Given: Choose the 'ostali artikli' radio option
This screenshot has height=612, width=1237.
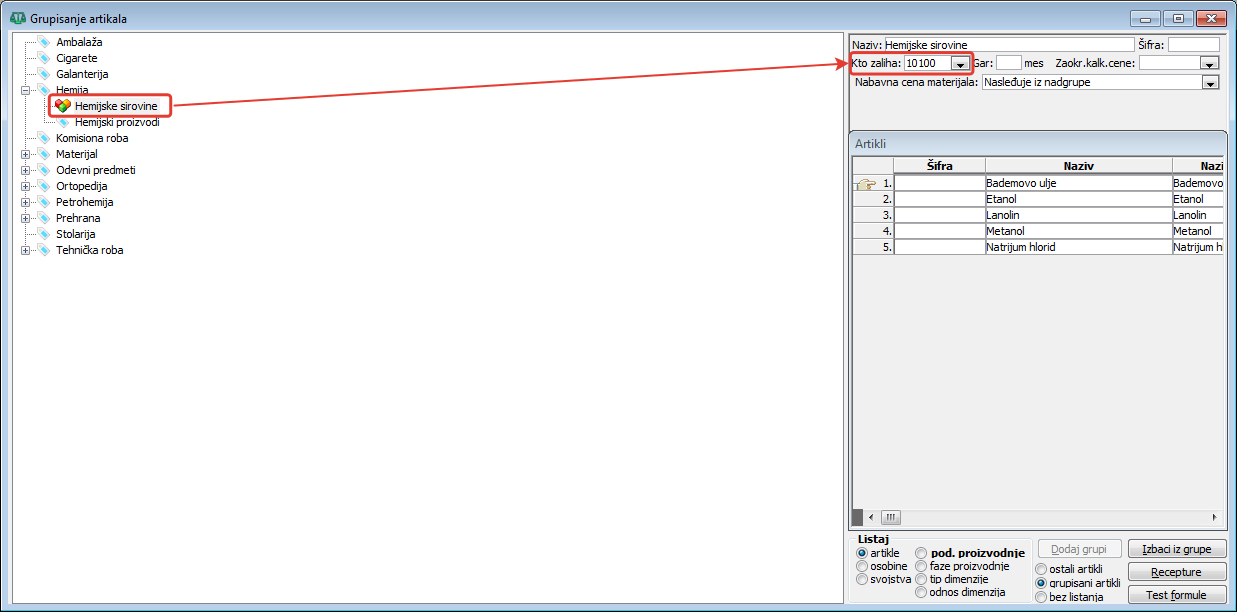Looking at the screenshot, I should [x=1041, y=569].
